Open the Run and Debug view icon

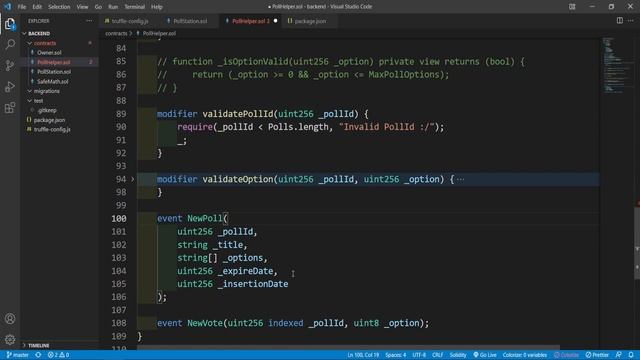tap(10, 87)
